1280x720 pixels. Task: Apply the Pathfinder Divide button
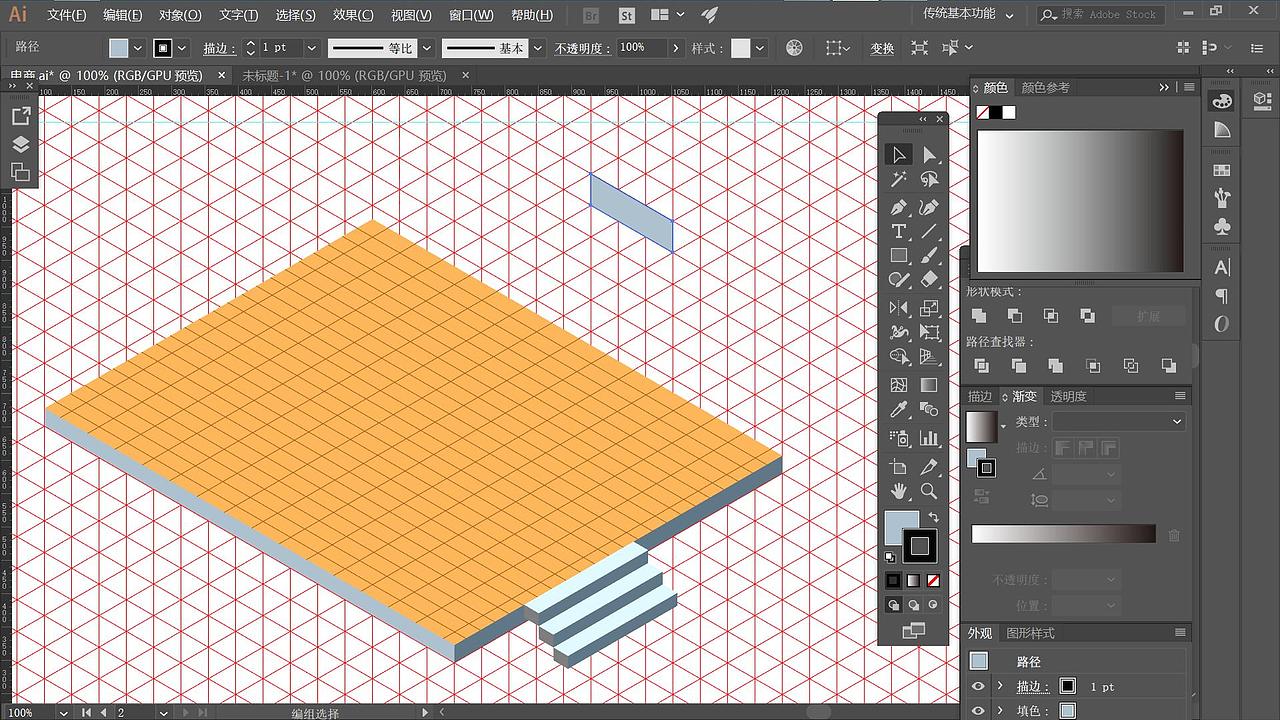[x=981, y=366]
